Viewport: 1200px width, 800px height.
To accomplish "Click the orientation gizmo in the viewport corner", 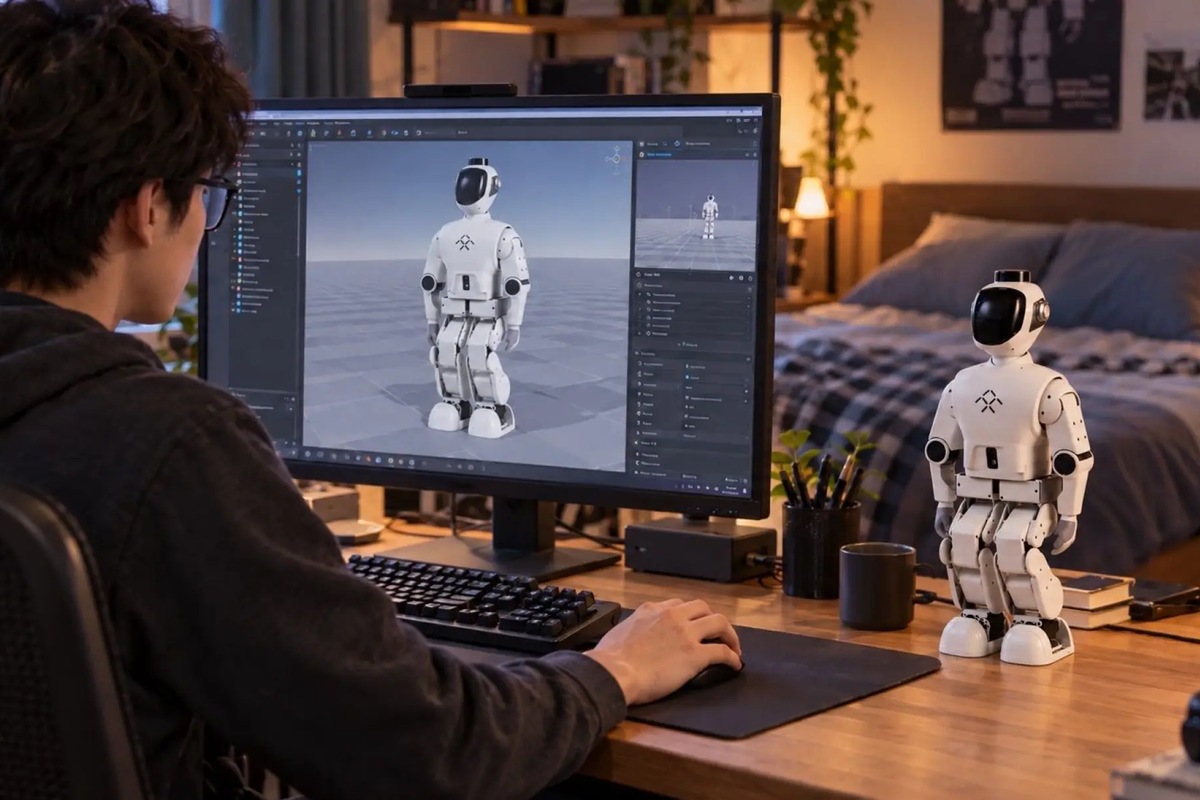I will pyautogui.click(x=614, y=159).
